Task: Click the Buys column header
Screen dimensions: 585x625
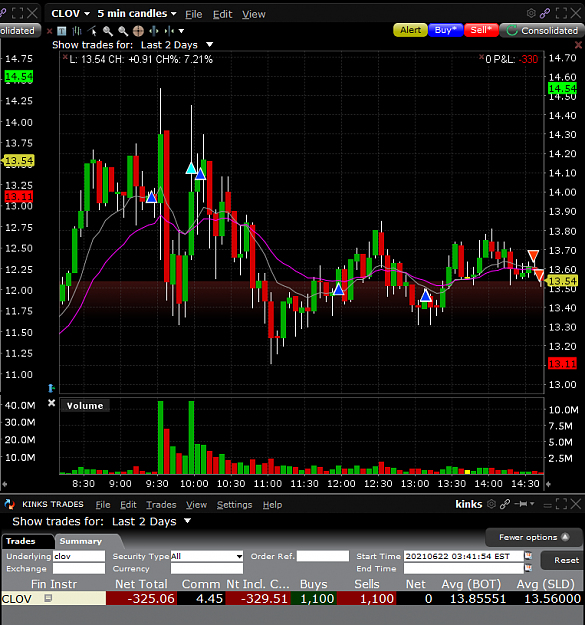Action: pyautogui.click(x=314, y=584)
